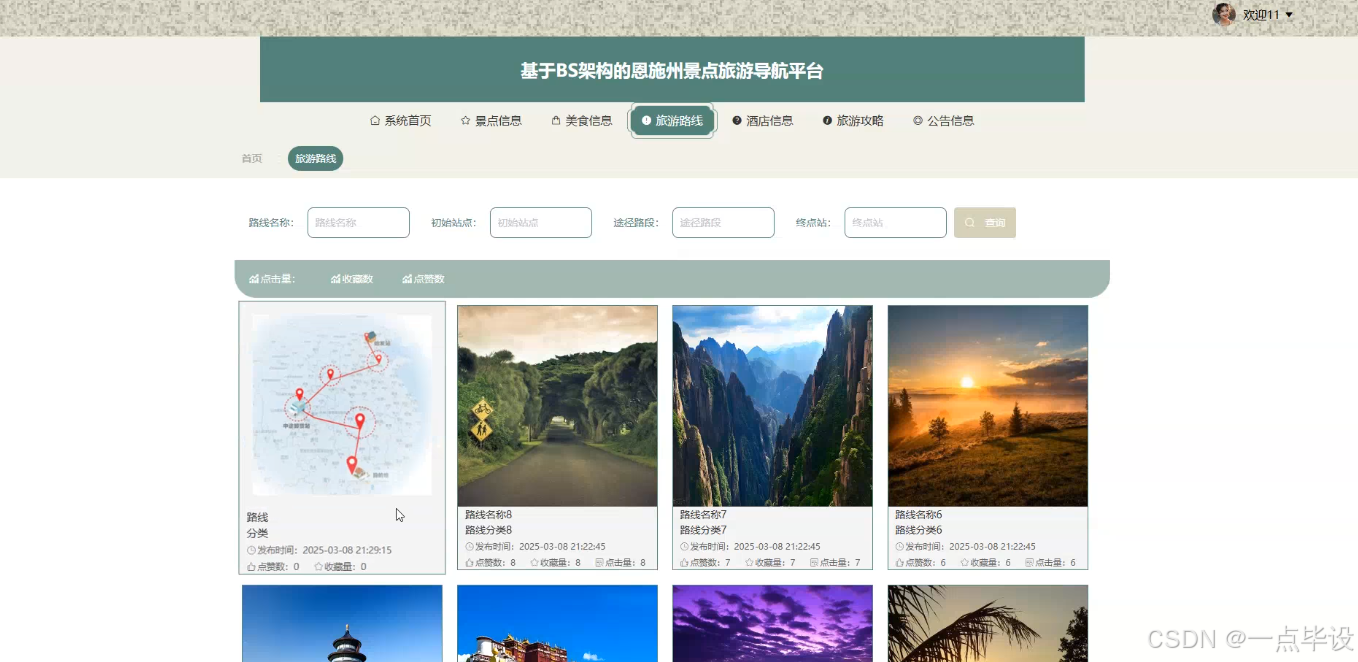Click the copyright icon beside 公告信息

click(918, 120)
